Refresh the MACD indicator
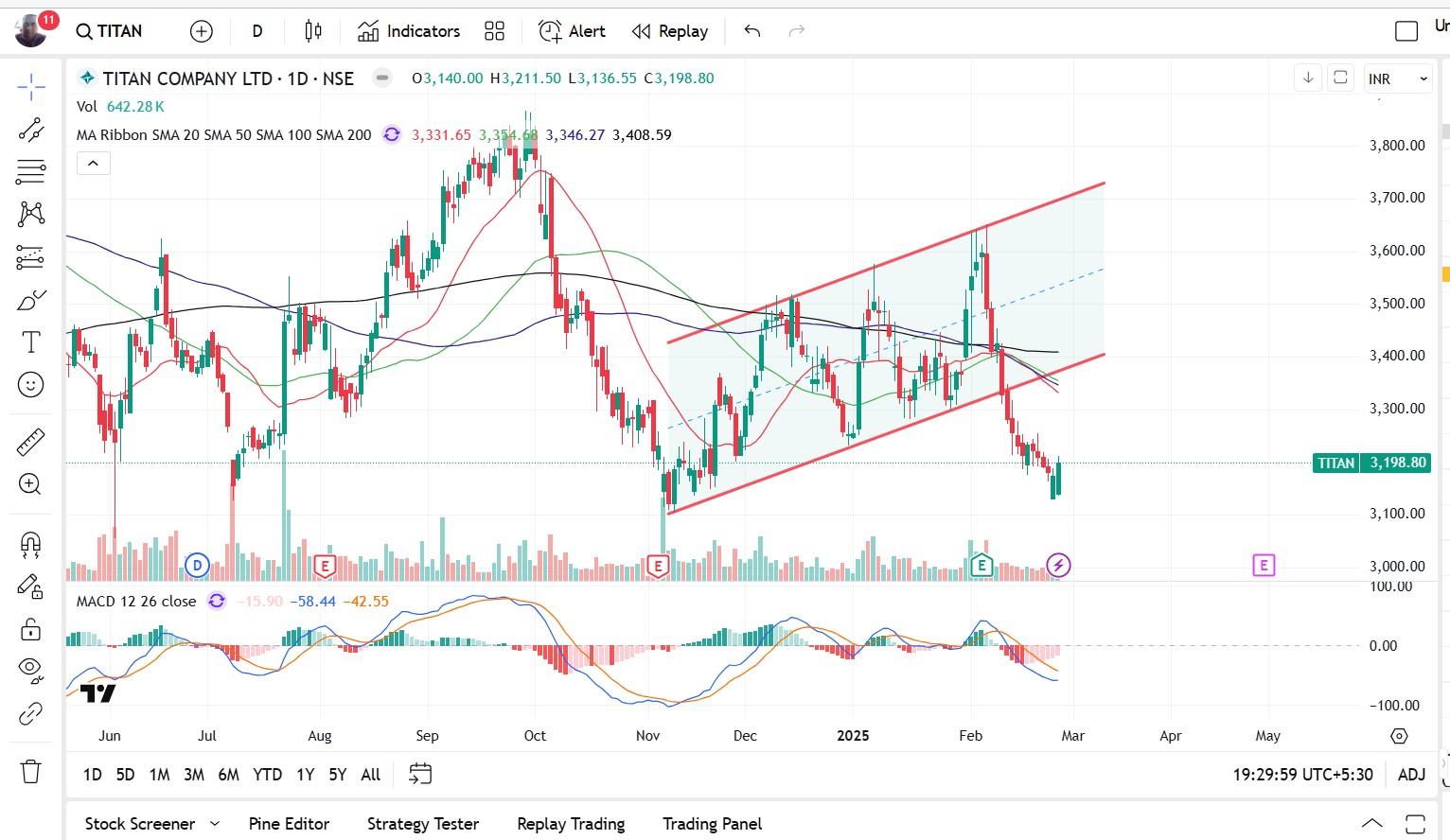The height and width of the screenshot is (840, 1450). pos(217,601)
